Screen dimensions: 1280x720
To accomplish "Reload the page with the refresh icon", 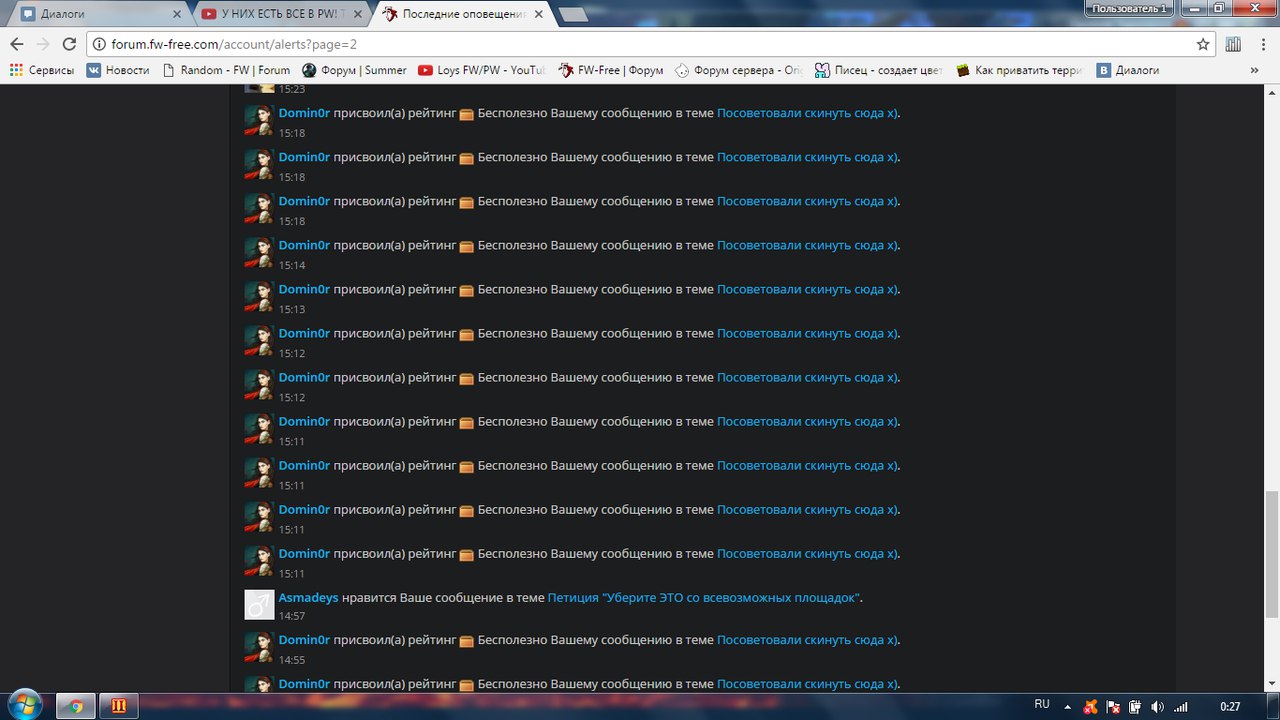I will point(69,44).
